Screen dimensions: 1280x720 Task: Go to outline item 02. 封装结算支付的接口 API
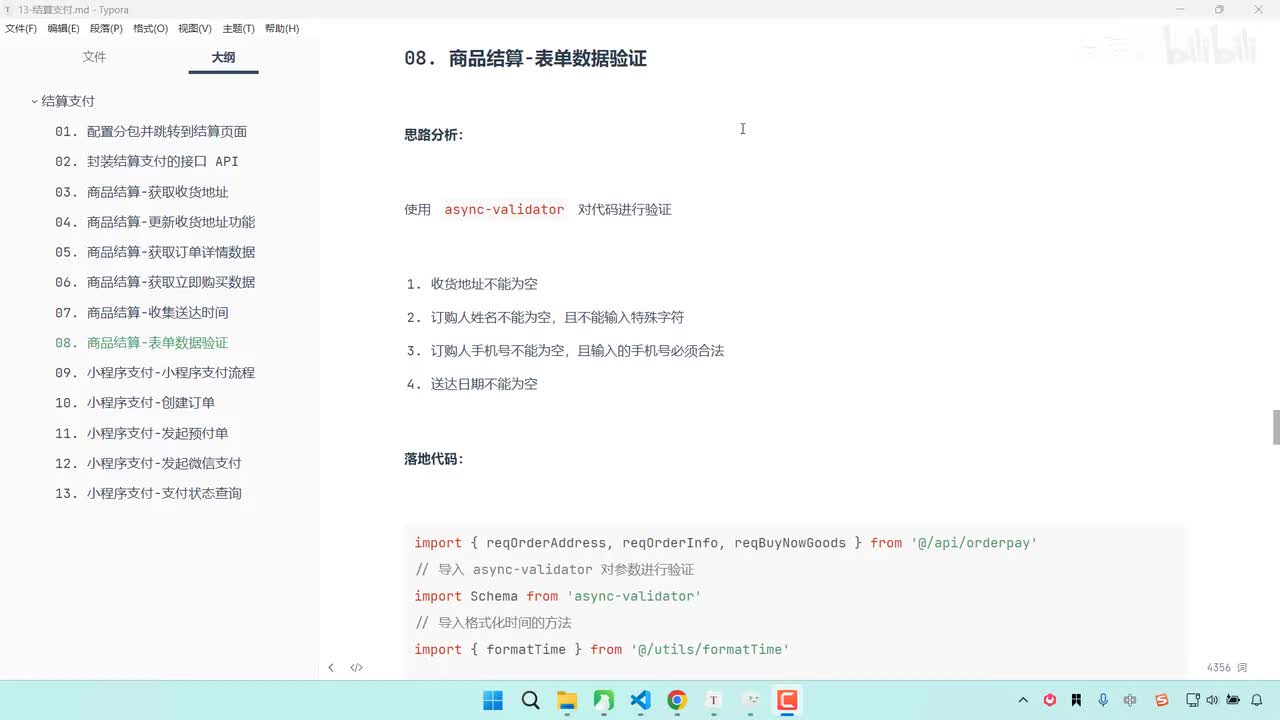(147, 161)
